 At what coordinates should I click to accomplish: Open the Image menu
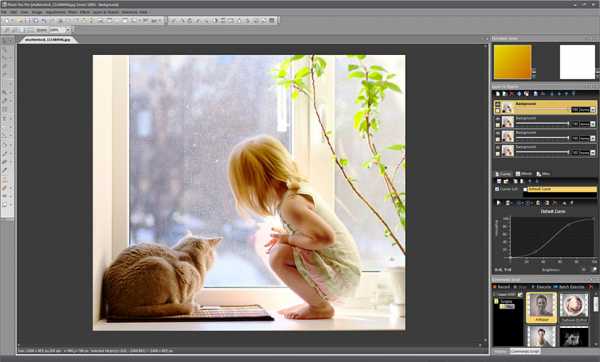coord(37,12)
